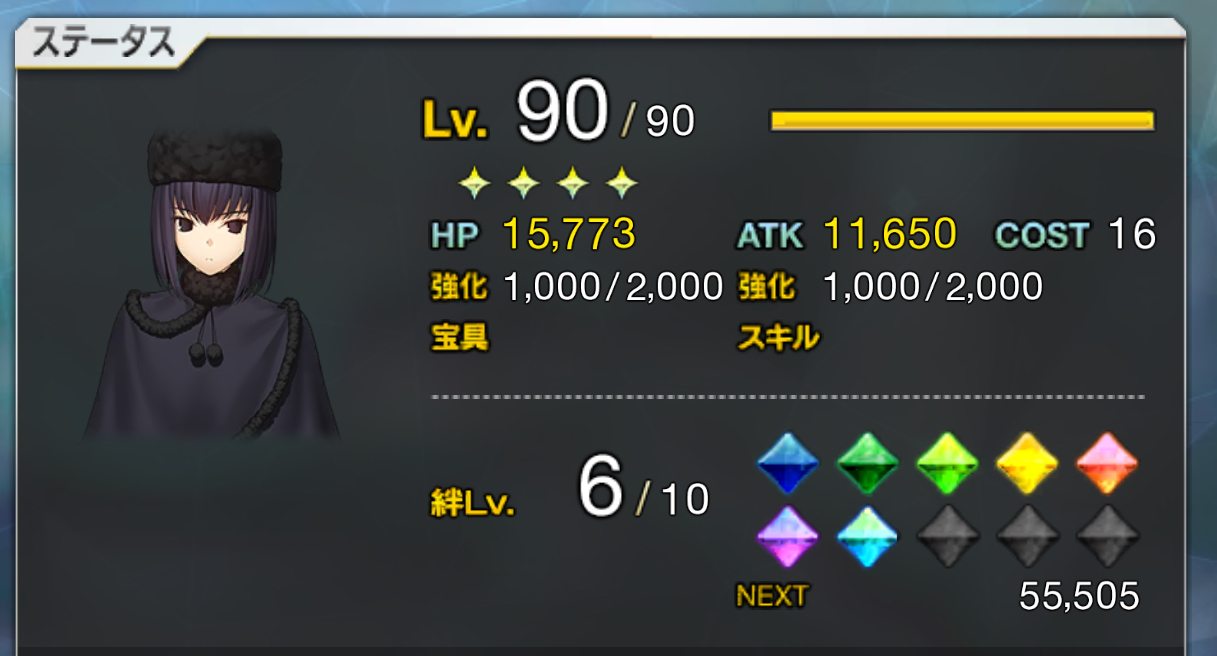This screenshot has height=656, width=1217.
Task: Click the yellow bond crystal
Action: coord(1028,463)
